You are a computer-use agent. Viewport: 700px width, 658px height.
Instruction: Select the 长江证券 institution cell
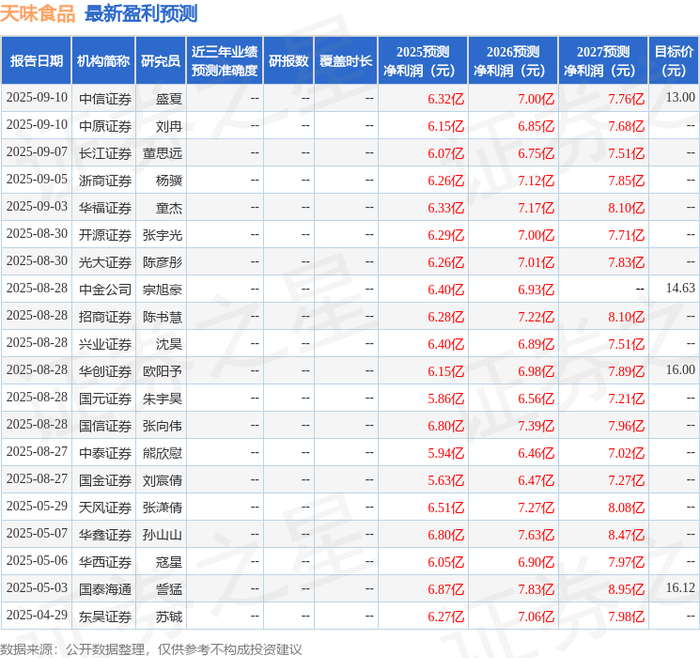point(105,154)
